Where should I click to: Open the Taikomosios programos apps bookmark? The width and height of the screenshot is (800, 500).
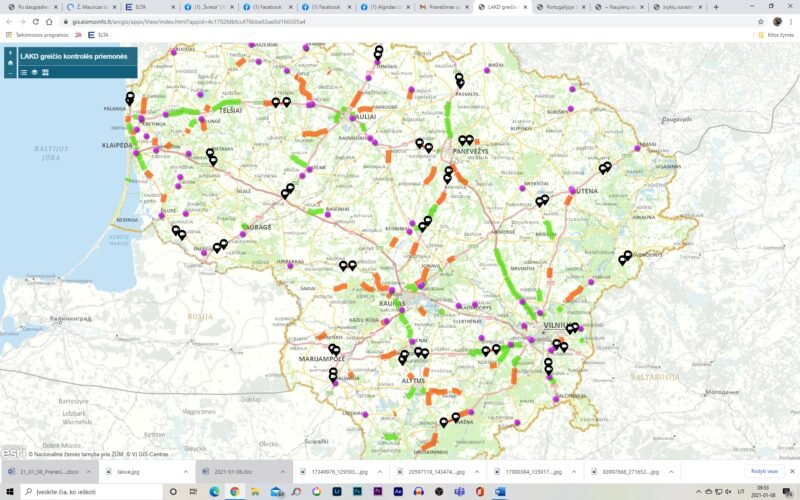point(37,35)
